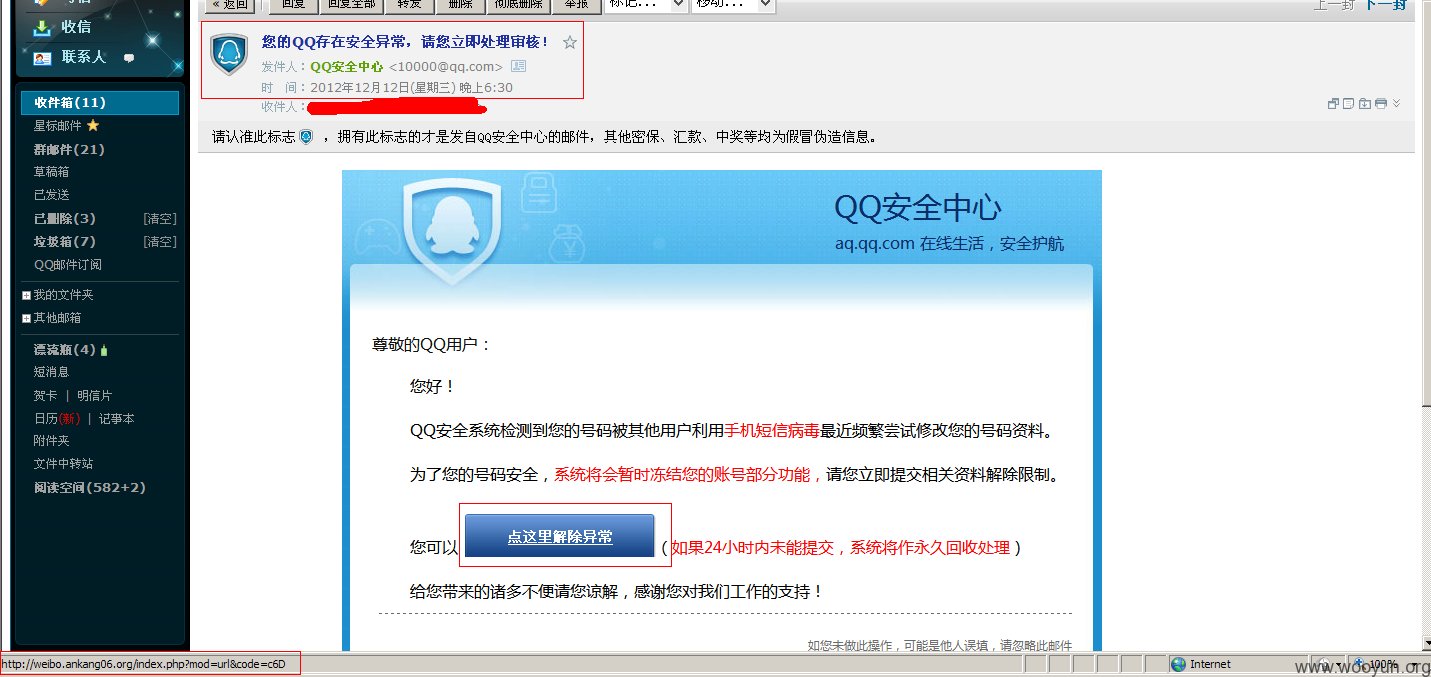Screen dimensions: 1431x677
Task: Empty 已删除 folder via 清空 link
Action: 160,219
